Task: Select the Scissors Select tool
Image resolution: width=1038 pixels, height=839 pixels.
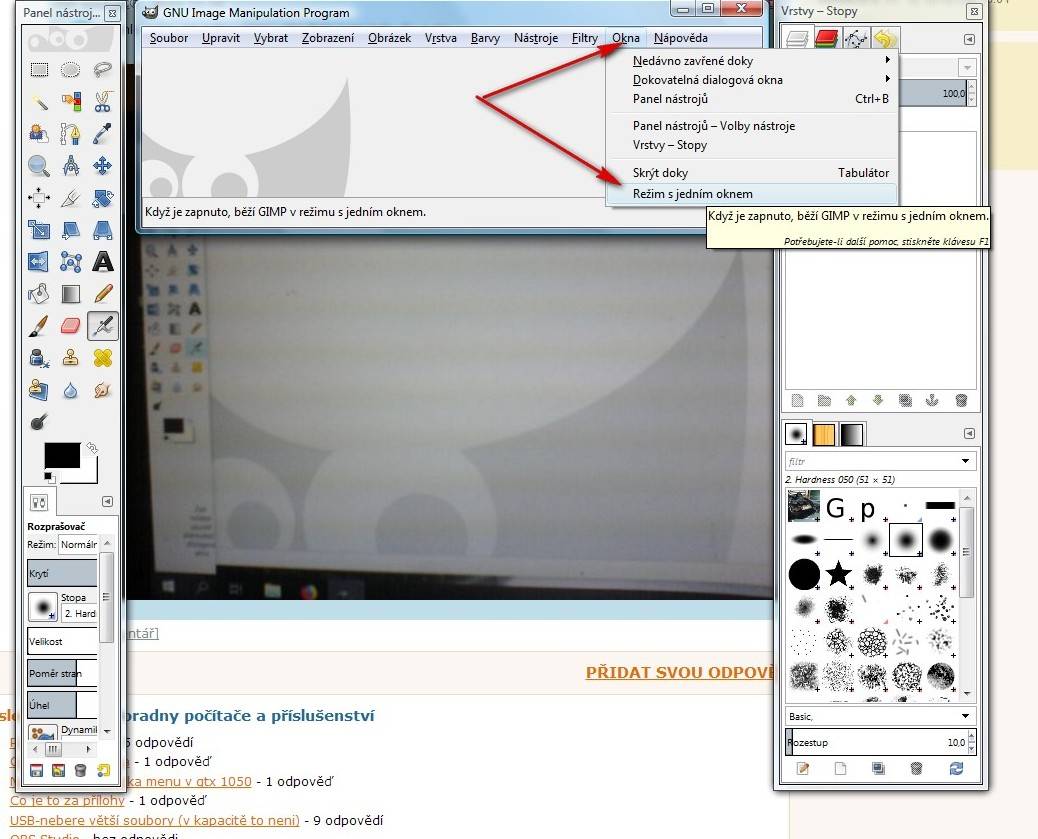Action: click(x=103, y=102)
